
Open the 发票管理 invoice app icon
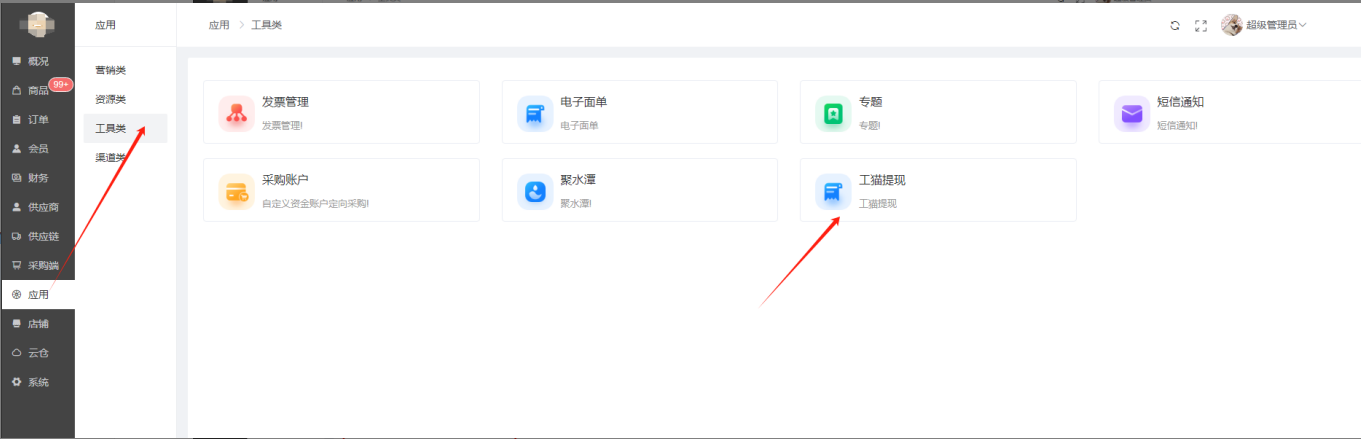click(x=237, y=113)
